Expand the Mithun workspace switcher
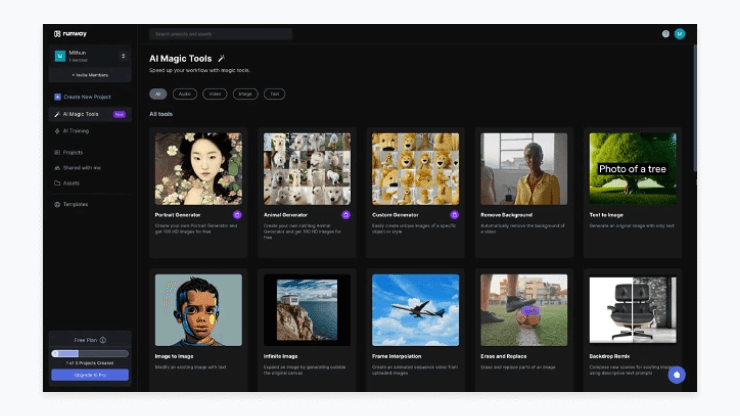 (x=123, y=56)
